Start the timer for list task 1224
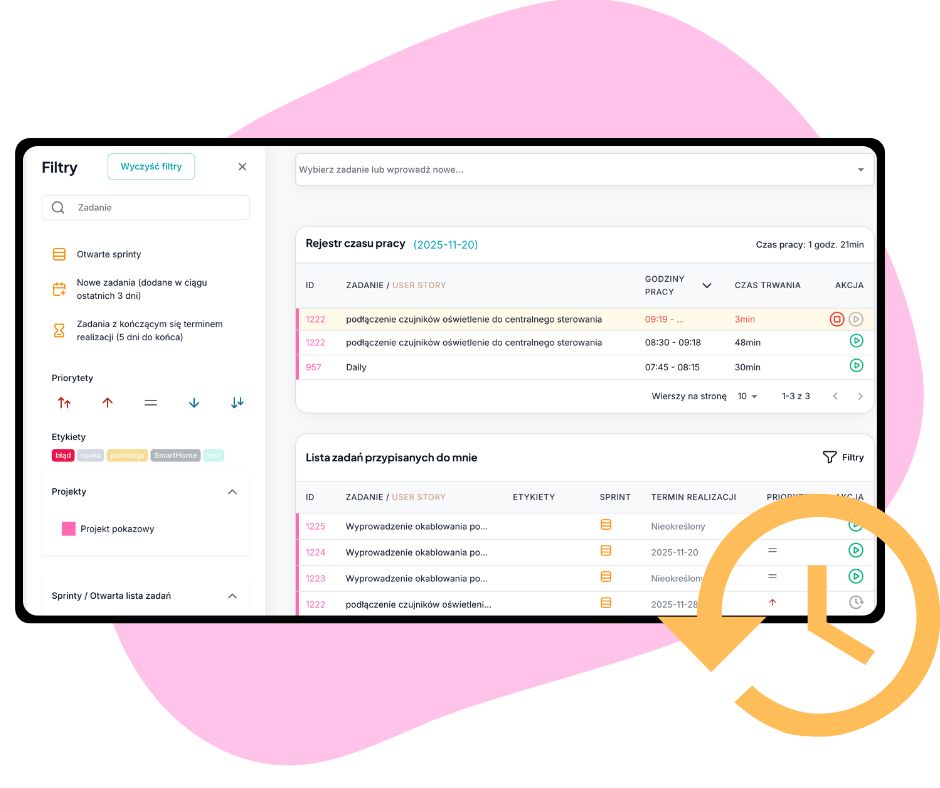This screenshot has height=788, width=940. click(855, 550)
